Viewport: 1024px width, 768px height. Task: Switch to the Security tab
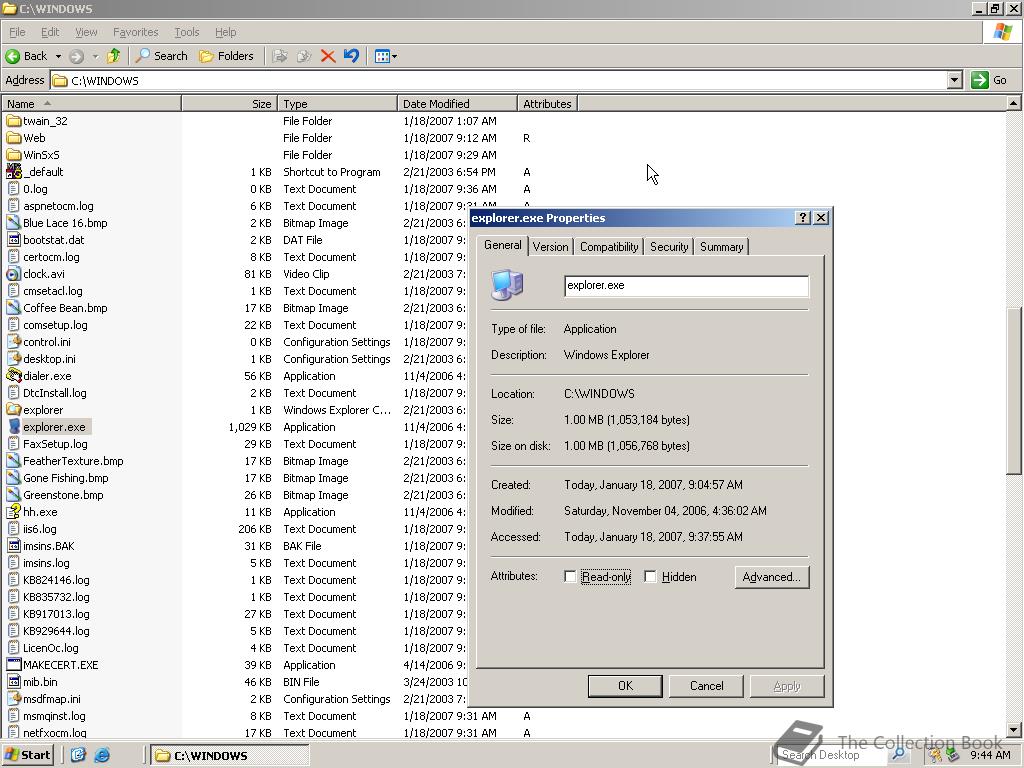click(669, 247)
